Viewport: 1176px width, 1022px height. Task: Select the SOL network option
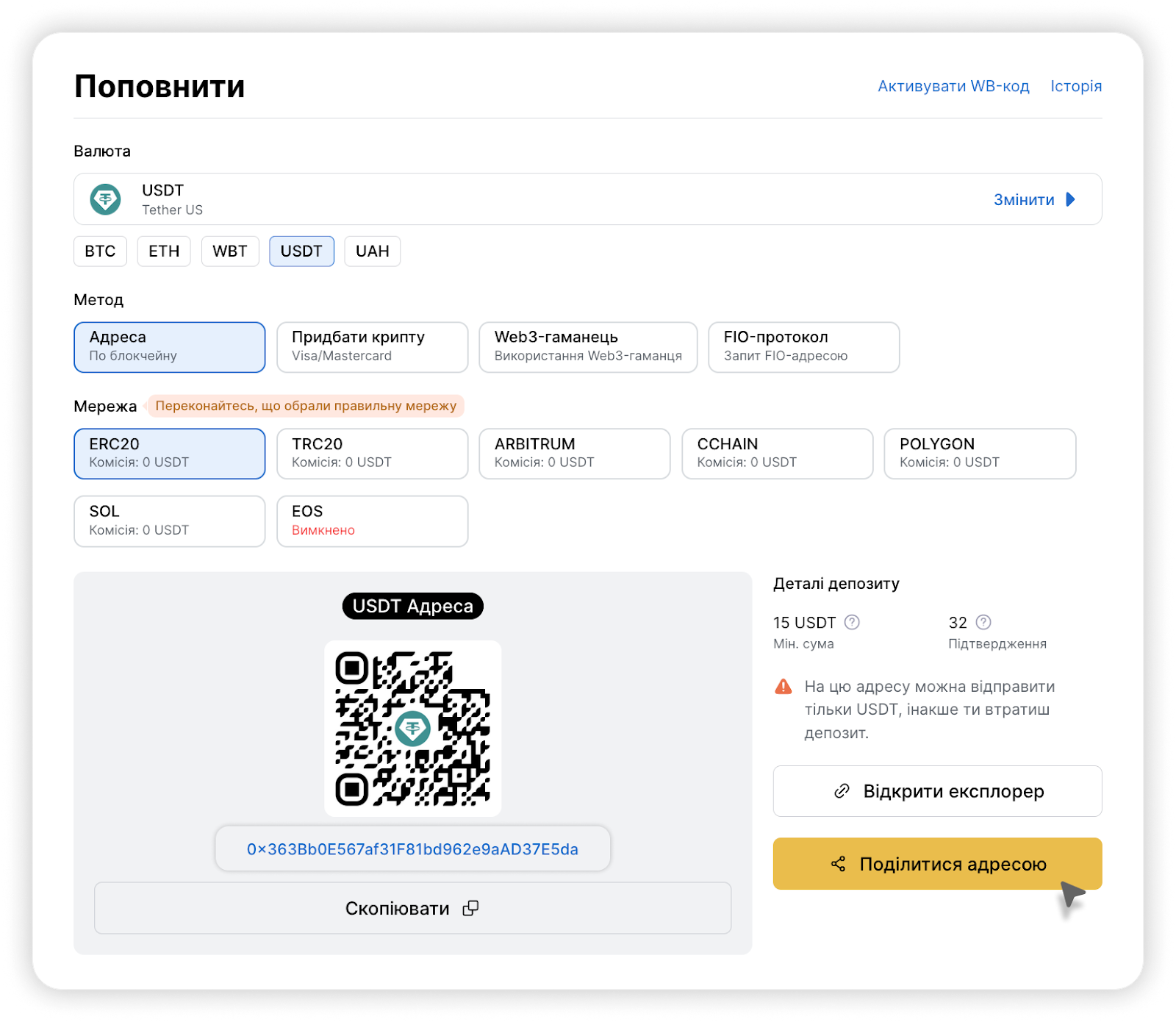(x=169, y=521)
